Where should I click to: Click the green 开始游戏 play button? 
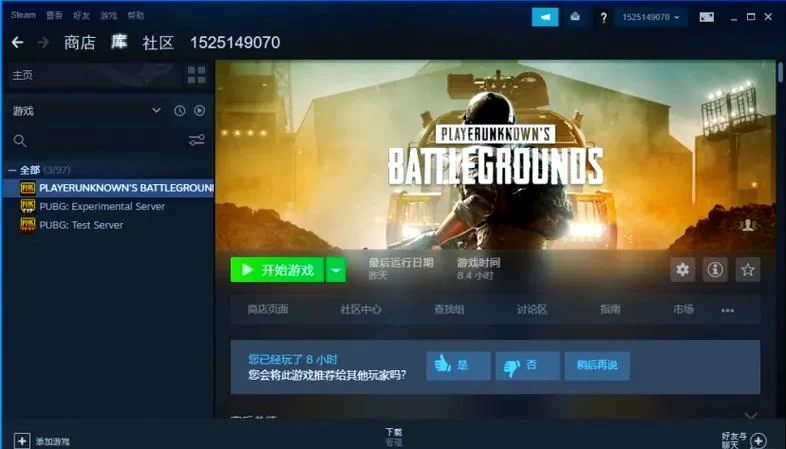click(277, 270)
